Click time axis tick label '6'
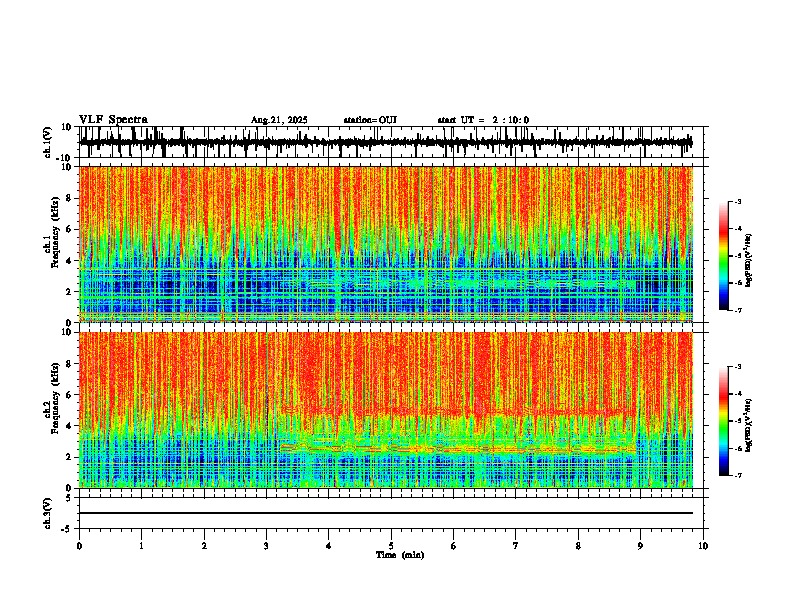 point(454,546)
